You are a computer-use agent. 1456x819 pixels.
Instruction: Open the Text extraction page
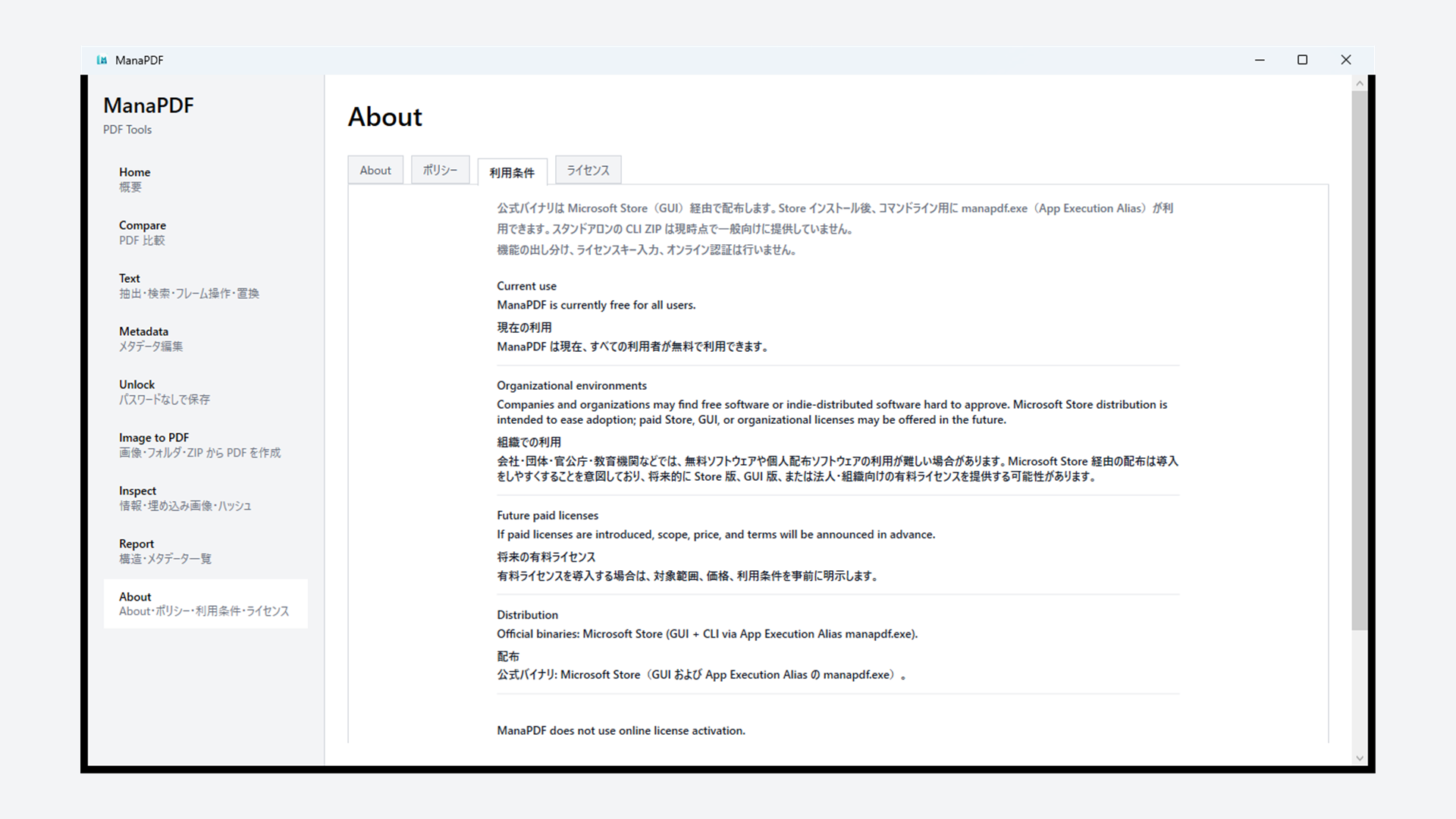point(206,286)
